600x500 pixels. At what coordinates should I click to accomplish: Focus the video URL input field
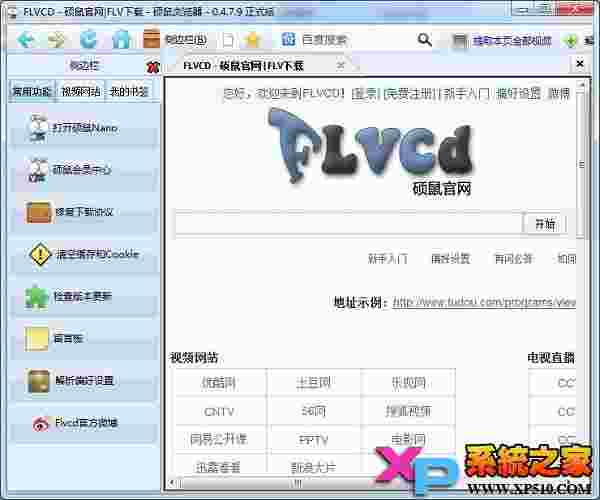click(x=349, y=223)
